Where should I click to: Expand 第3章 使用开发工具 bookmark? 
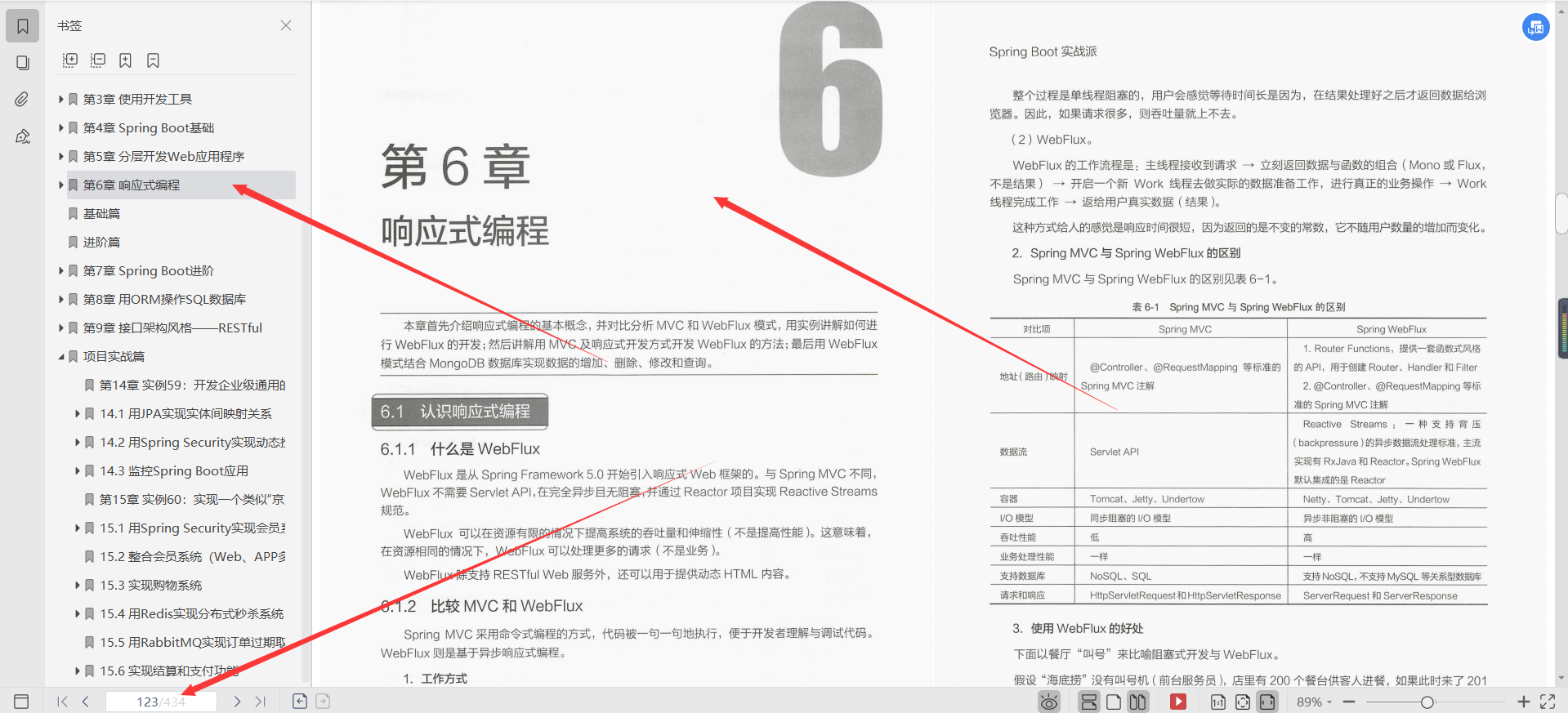(x=61, y=99)
